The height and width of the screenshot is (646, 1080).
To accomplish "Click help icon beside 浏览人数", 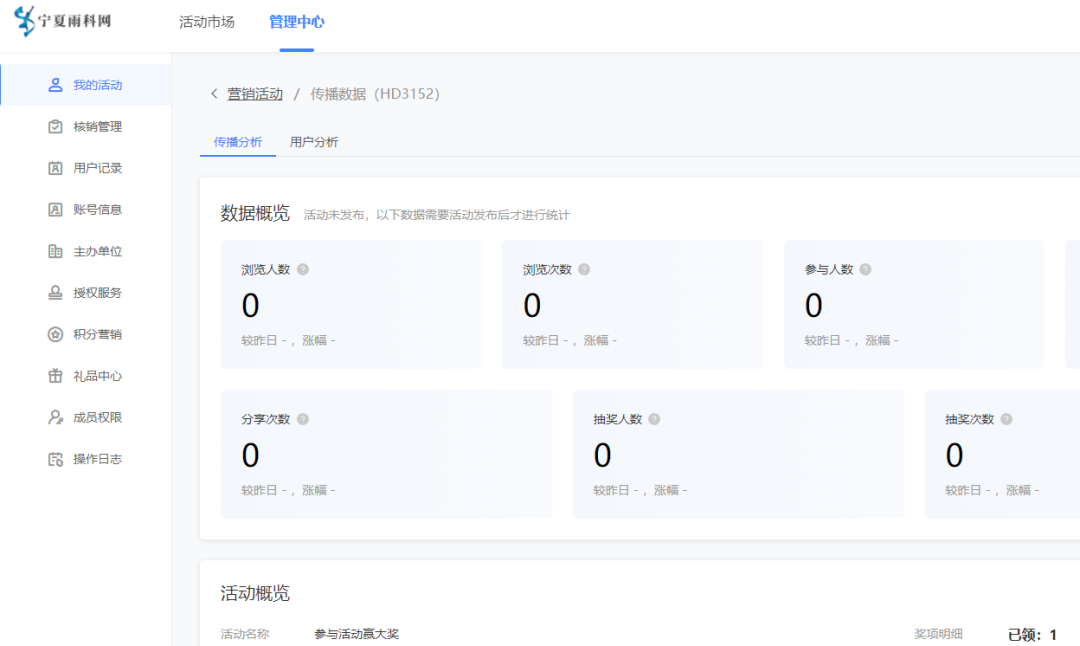I will 303,269.
